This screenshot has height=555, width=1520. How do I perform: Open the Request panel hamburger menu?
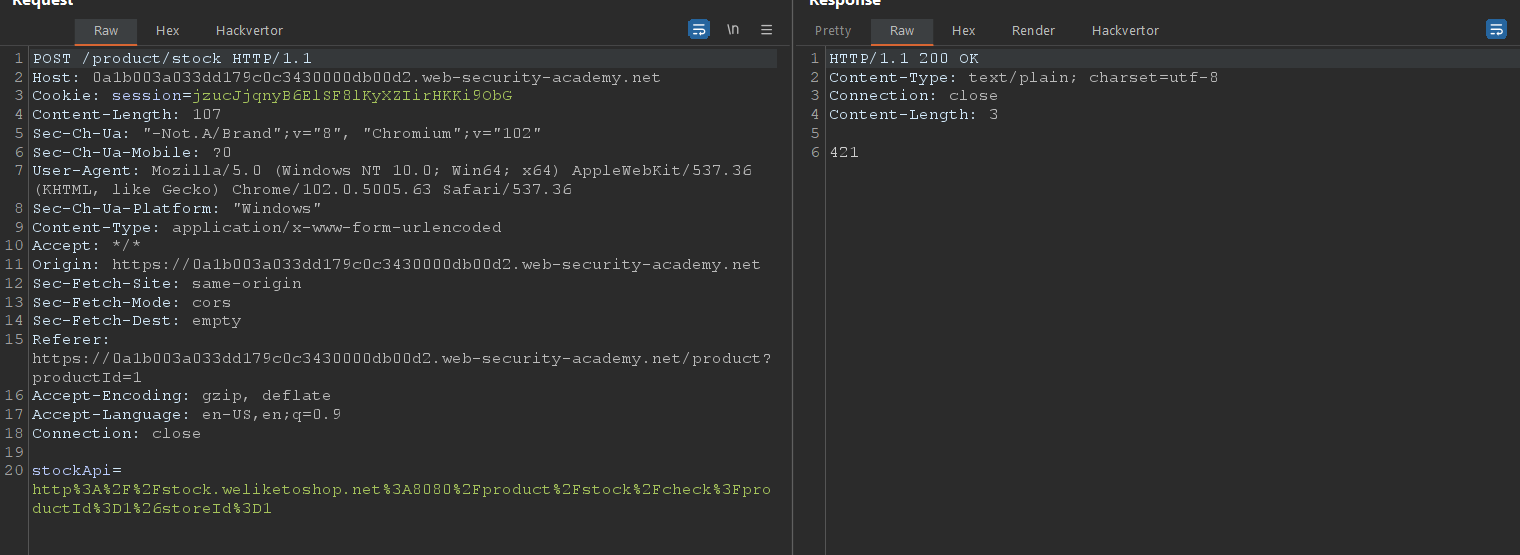(767, 30)
